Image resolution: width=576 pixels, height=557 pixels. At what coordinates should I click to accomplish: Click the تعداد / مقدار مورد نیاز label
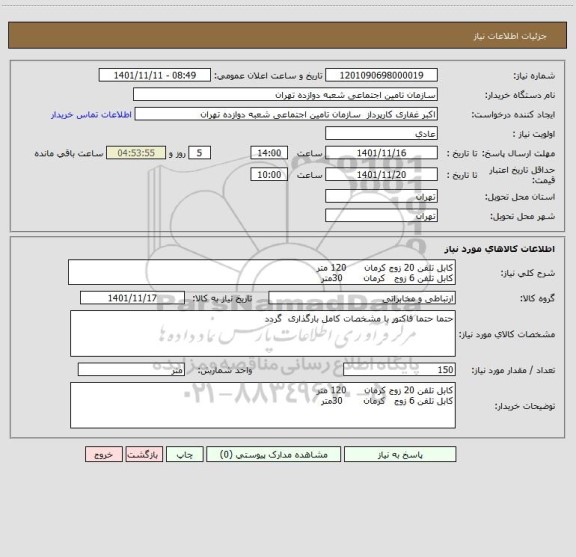(513, 370)
